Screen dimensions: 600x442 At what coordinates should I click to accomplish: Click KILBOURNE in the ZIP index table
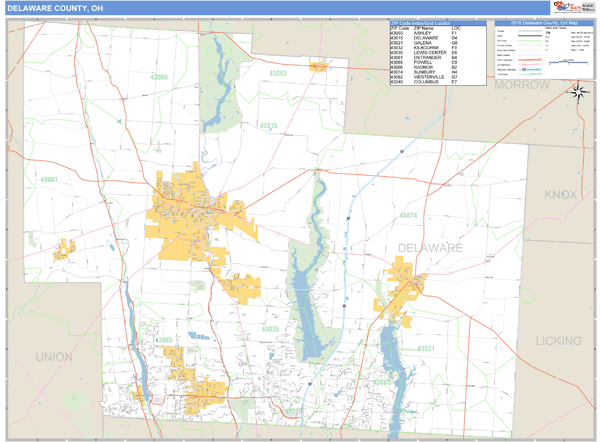pyautogui.click(x=426, y=48)
